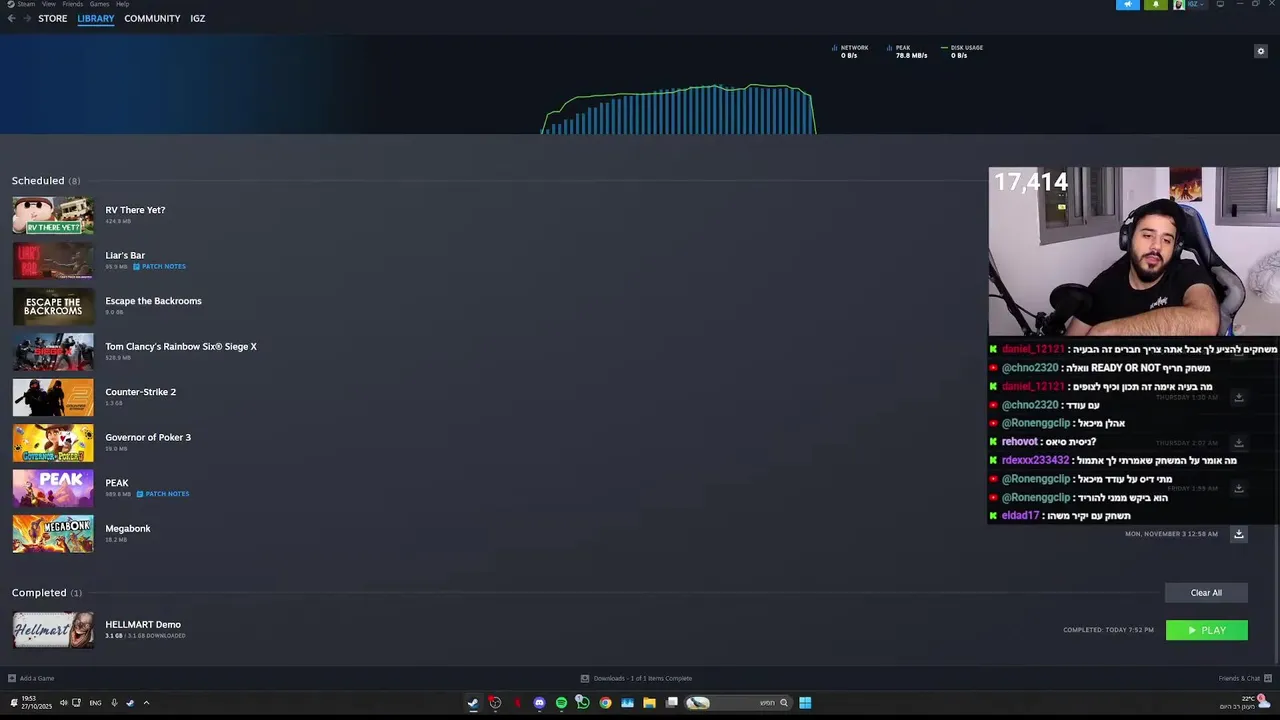Toggle the ENG language indicator
This screenshot has height=720, width=1280.
pos(95,703)
